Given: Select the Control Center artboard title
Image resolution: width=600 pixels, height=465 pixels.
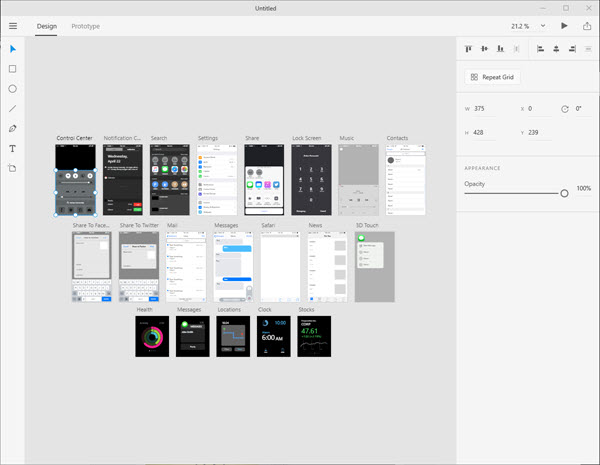Looking at the screenshot, I should [x=75, y=138].
